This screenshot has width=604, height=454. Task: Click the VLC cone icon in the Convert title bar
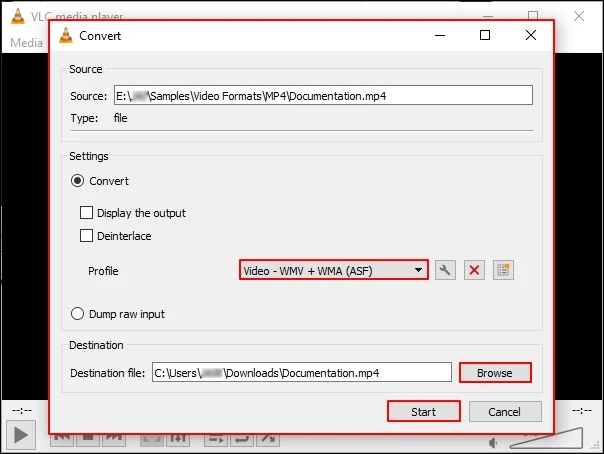coord(67,35)
